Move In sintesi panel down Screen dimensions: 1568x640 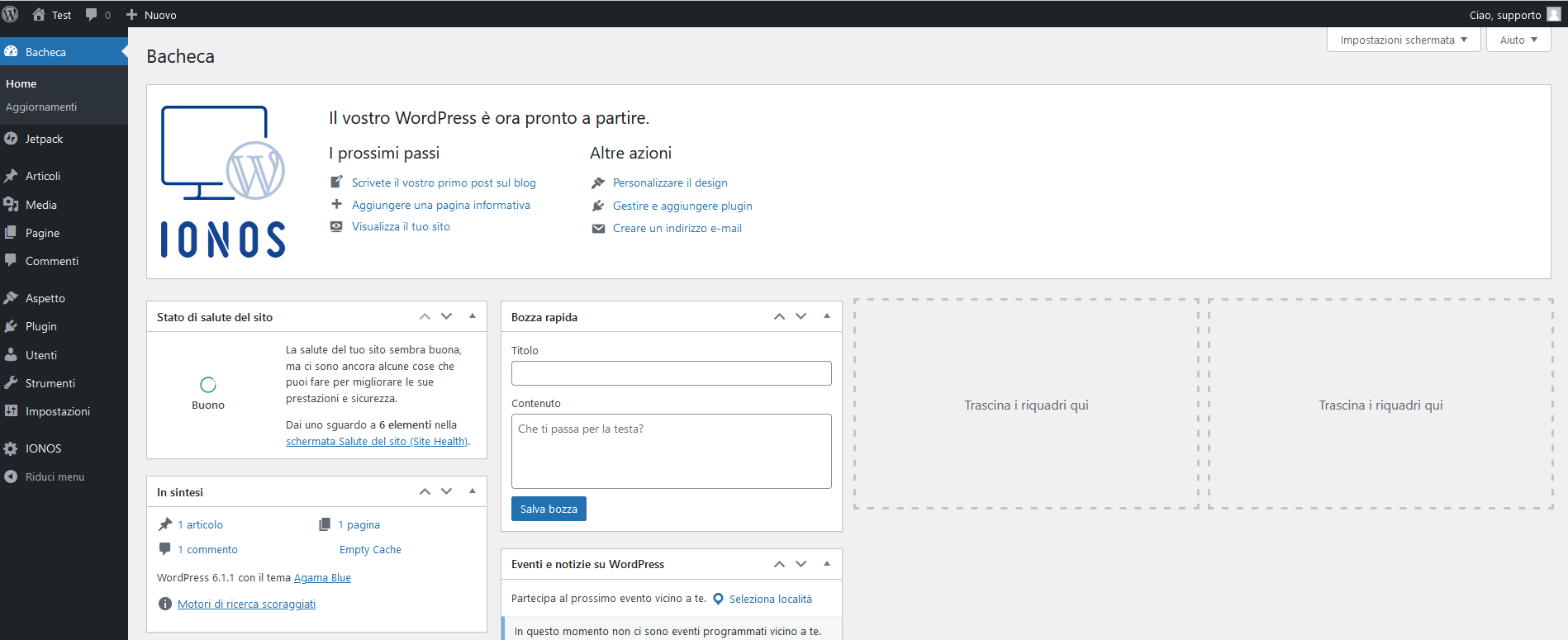click(447, 491)
